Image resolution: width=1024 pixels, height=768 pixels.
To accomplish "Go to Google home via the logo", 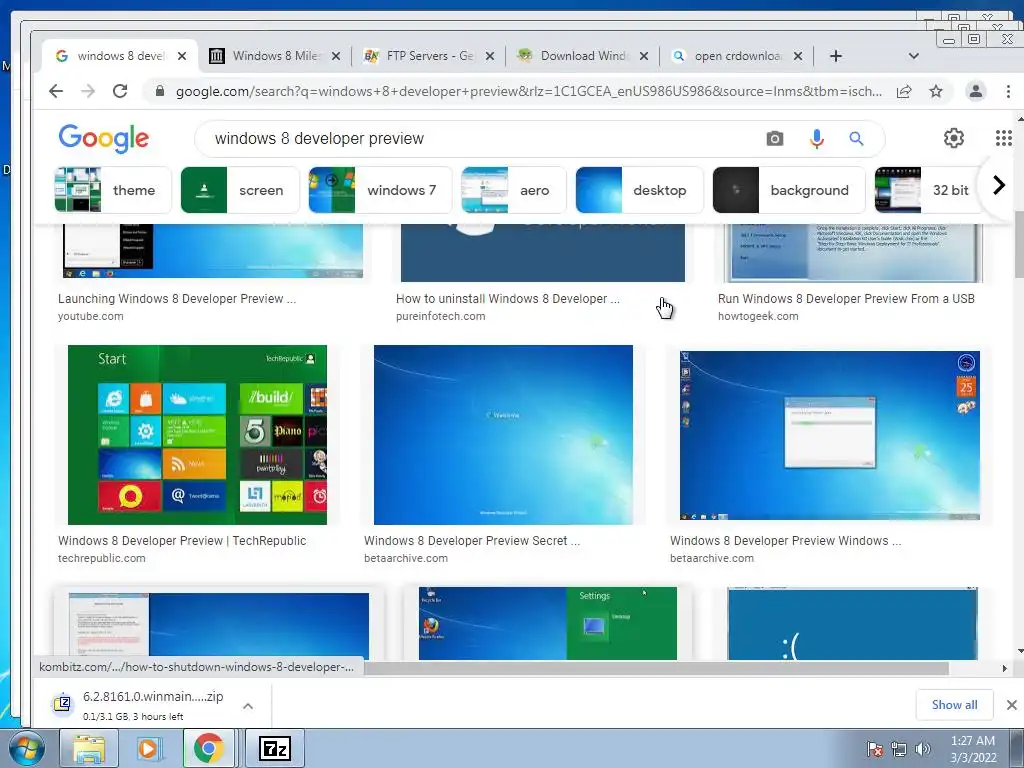I will (x=104, y=138).
